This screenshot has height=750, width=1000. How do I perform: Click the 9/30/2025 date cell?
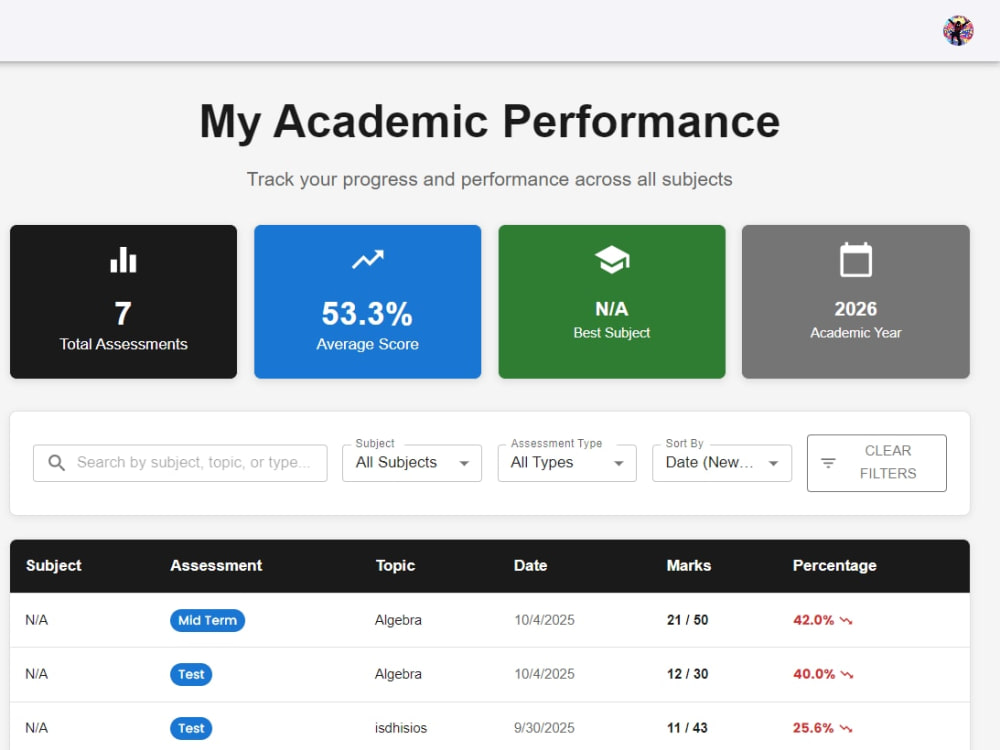point(545,728)
